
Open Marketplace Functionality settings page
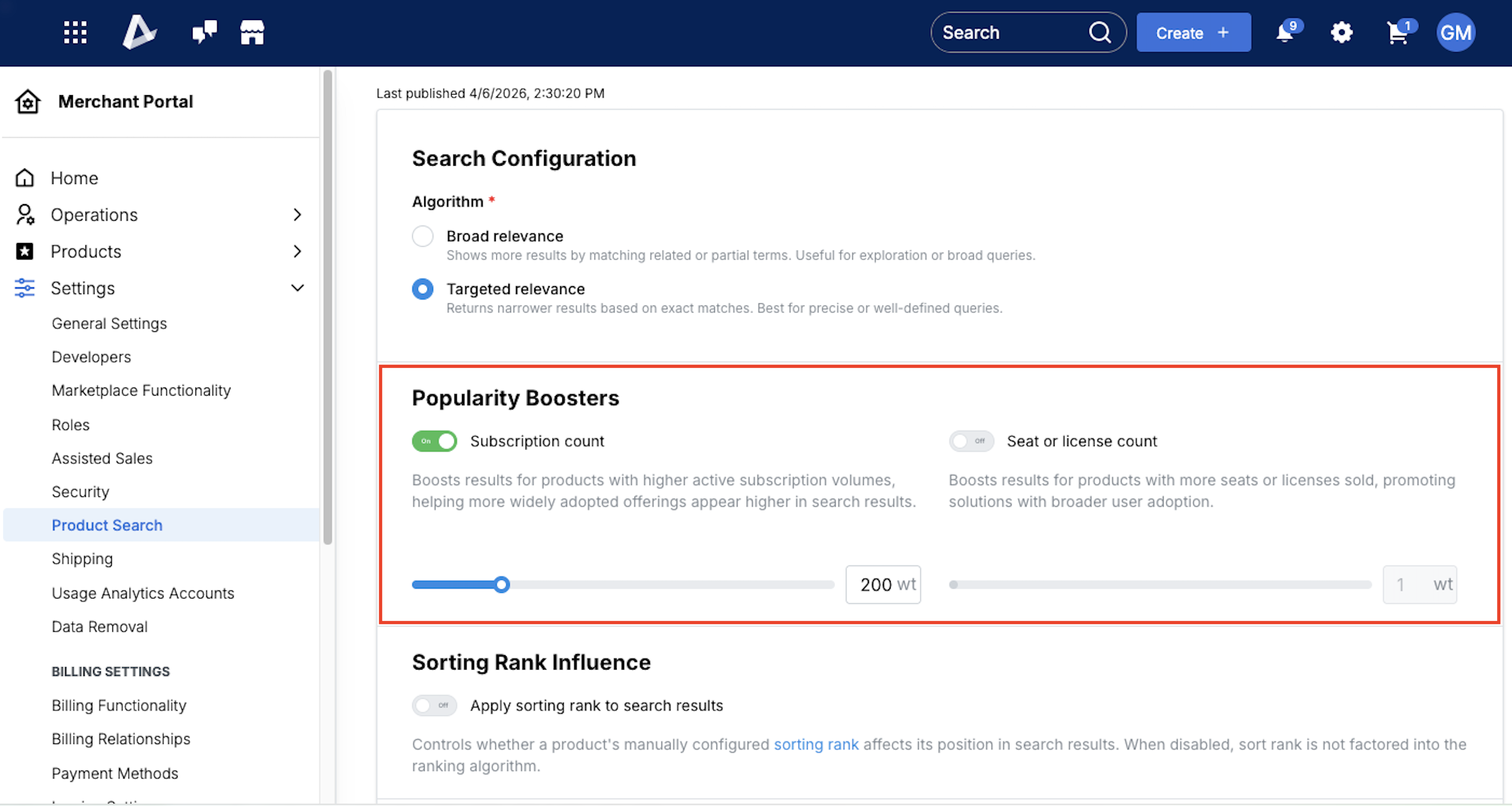(x=141, y=390)
